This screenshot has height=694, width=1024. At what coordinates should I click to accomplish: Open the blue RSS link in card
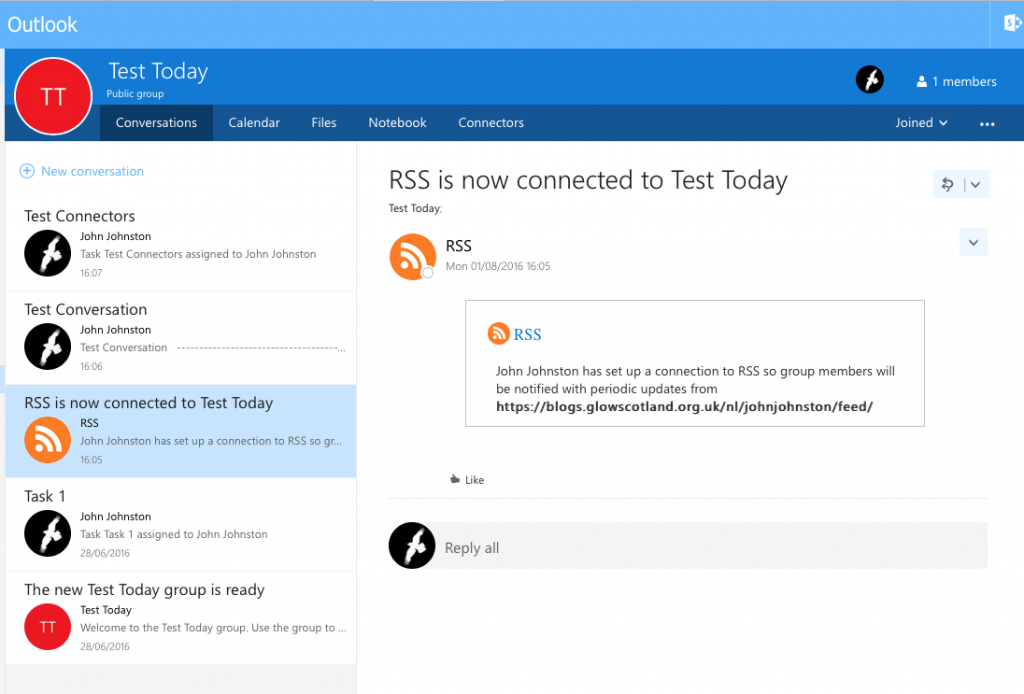[x=527, y=334]
